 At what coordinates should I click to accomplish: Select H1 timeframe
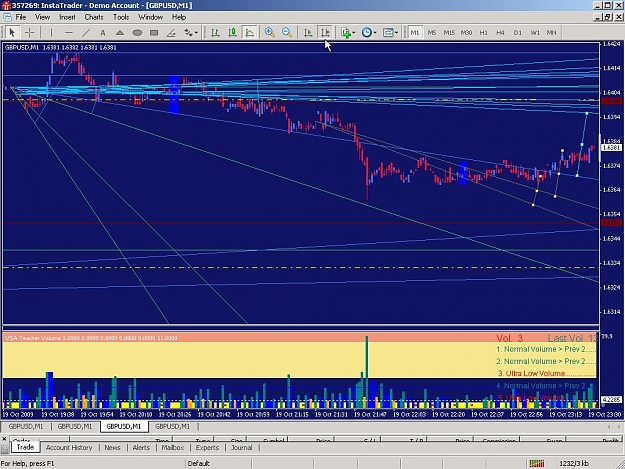point(483,33)
